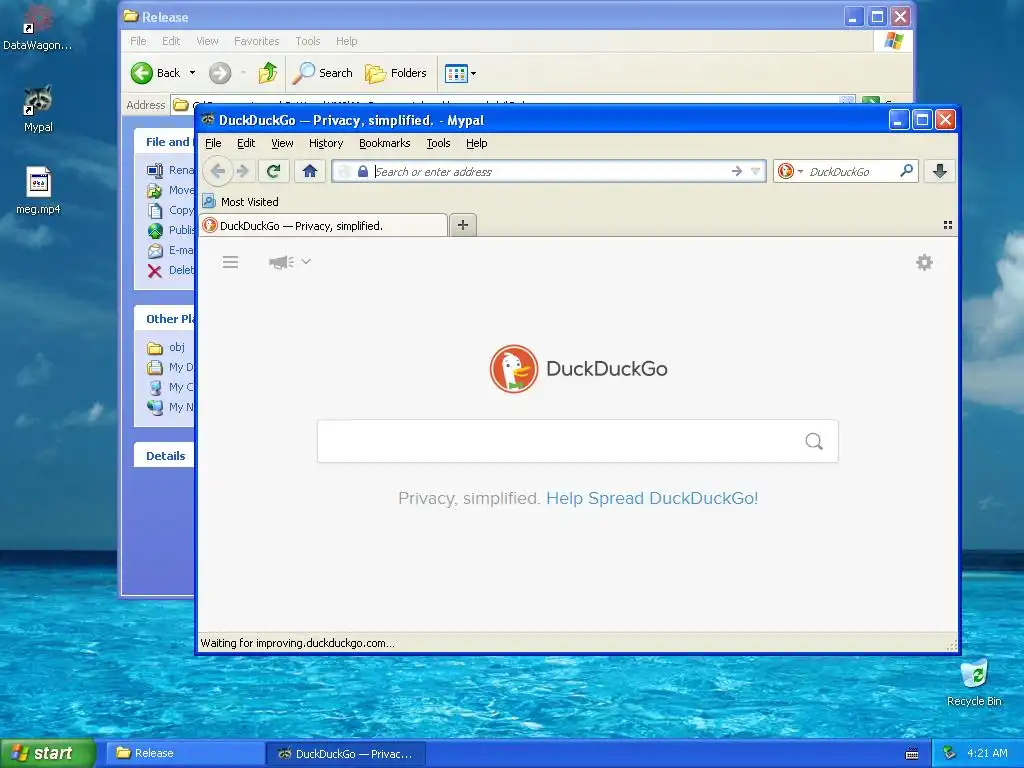Click the red Delete icon in Release window
The height and width of the screenshot is (768, 1024).
155,271
